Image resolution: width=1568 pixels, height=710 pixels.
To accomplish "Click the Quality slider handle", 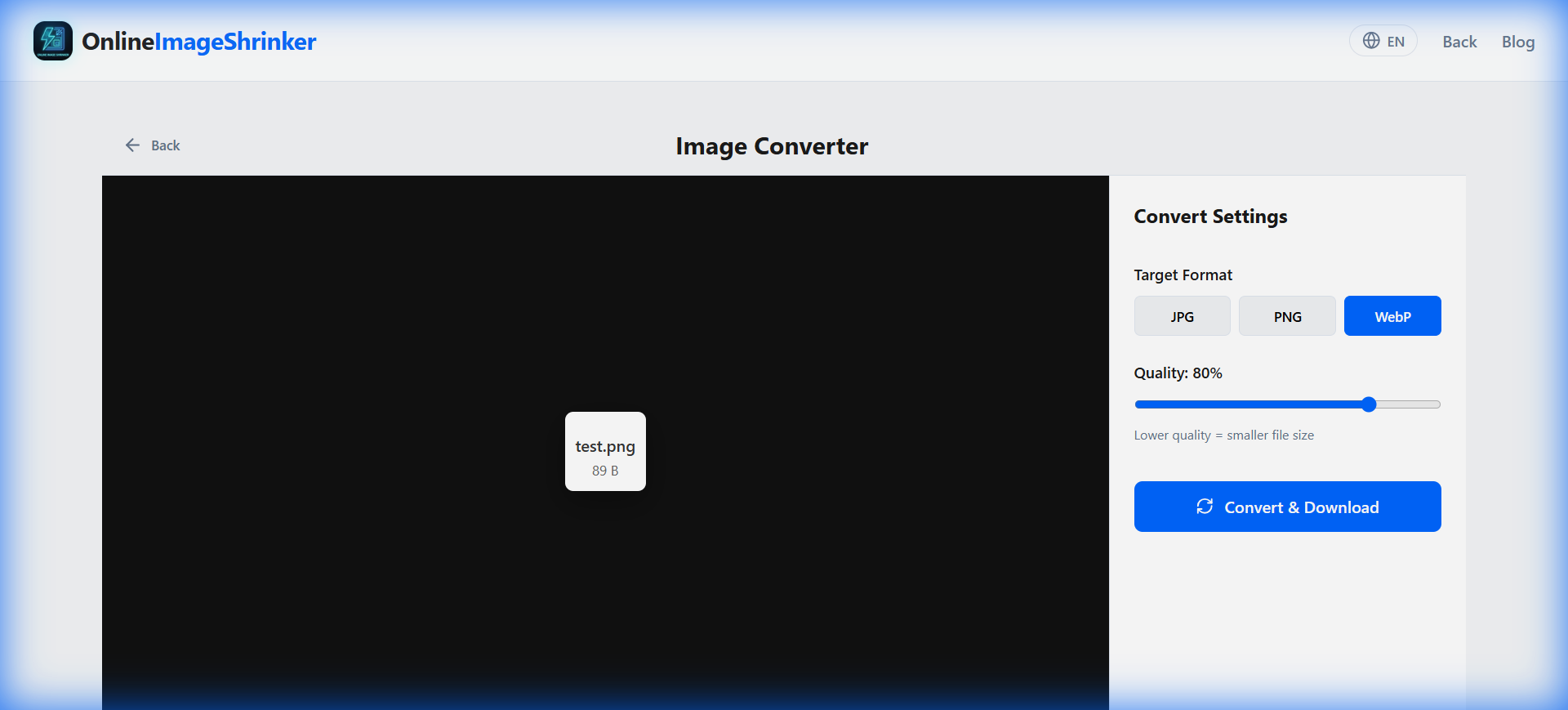I will pyautogui.click(x=1370, y=404).
